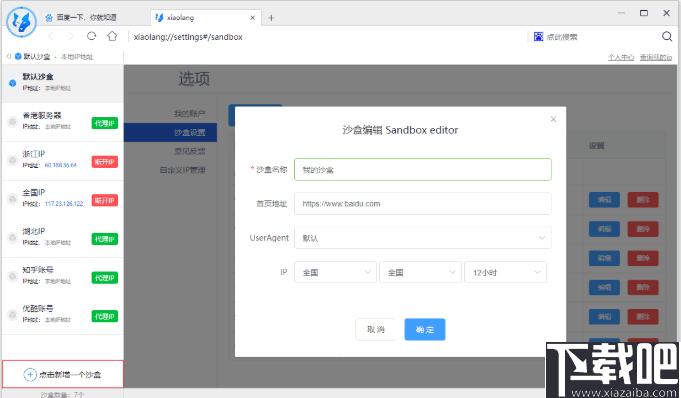Click the 沙盒编辑 Sandbox editor title

click(400, 130)
